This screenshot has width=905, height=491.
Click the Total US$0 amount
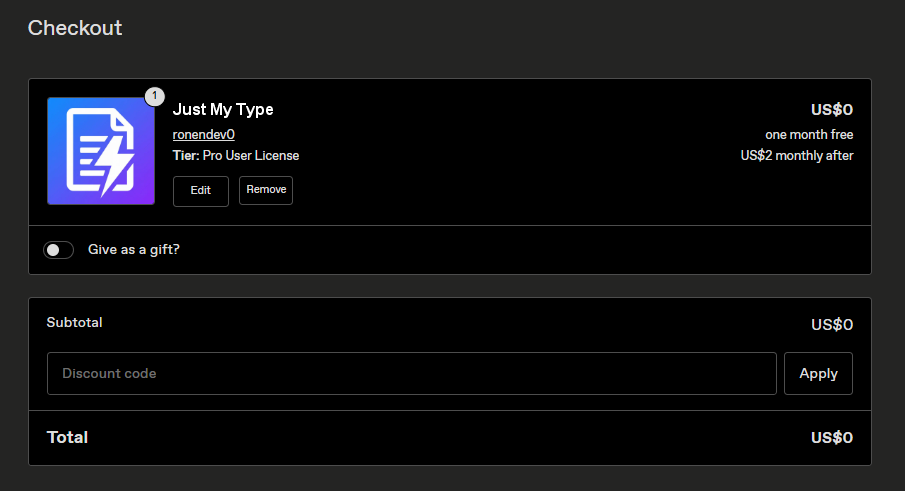(x=832, y=437)
